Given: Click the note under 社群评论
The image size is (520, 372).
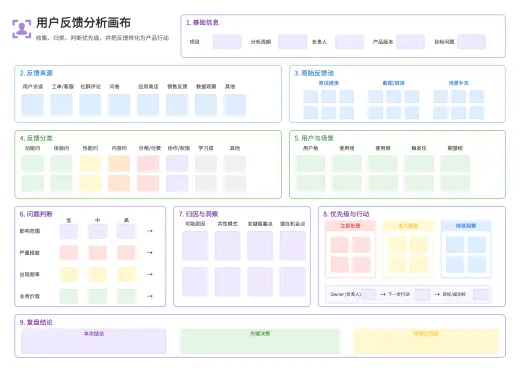Looking at the screenshot, I should (90, 105).
